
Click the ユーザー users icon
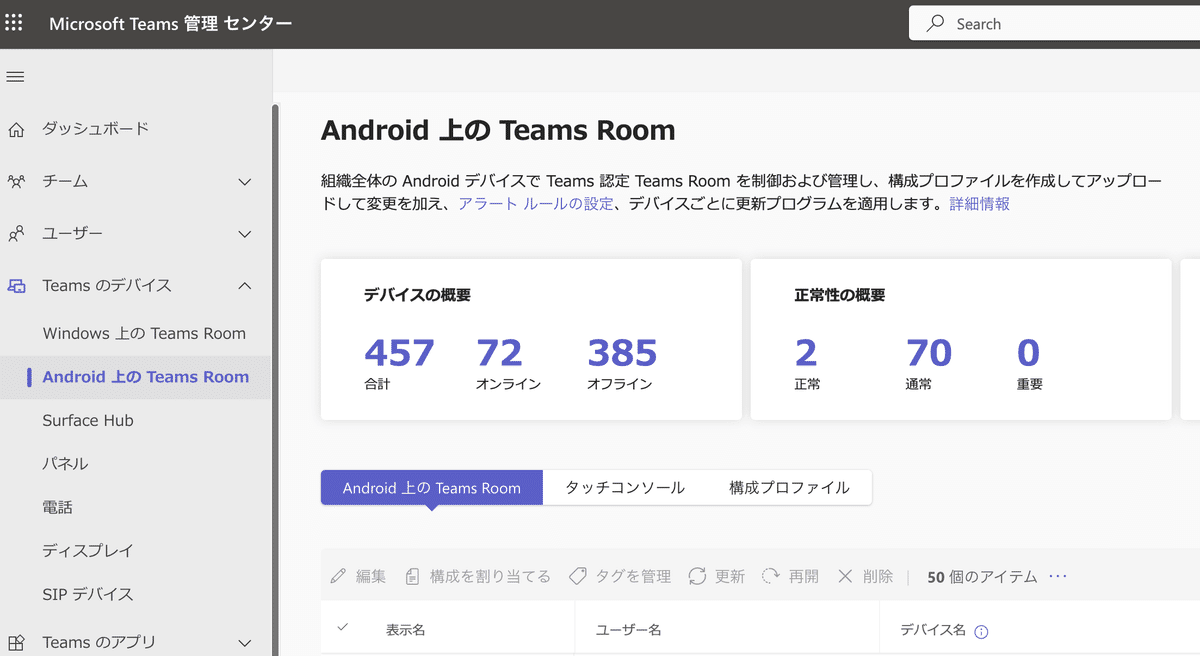tap(16, 234)
